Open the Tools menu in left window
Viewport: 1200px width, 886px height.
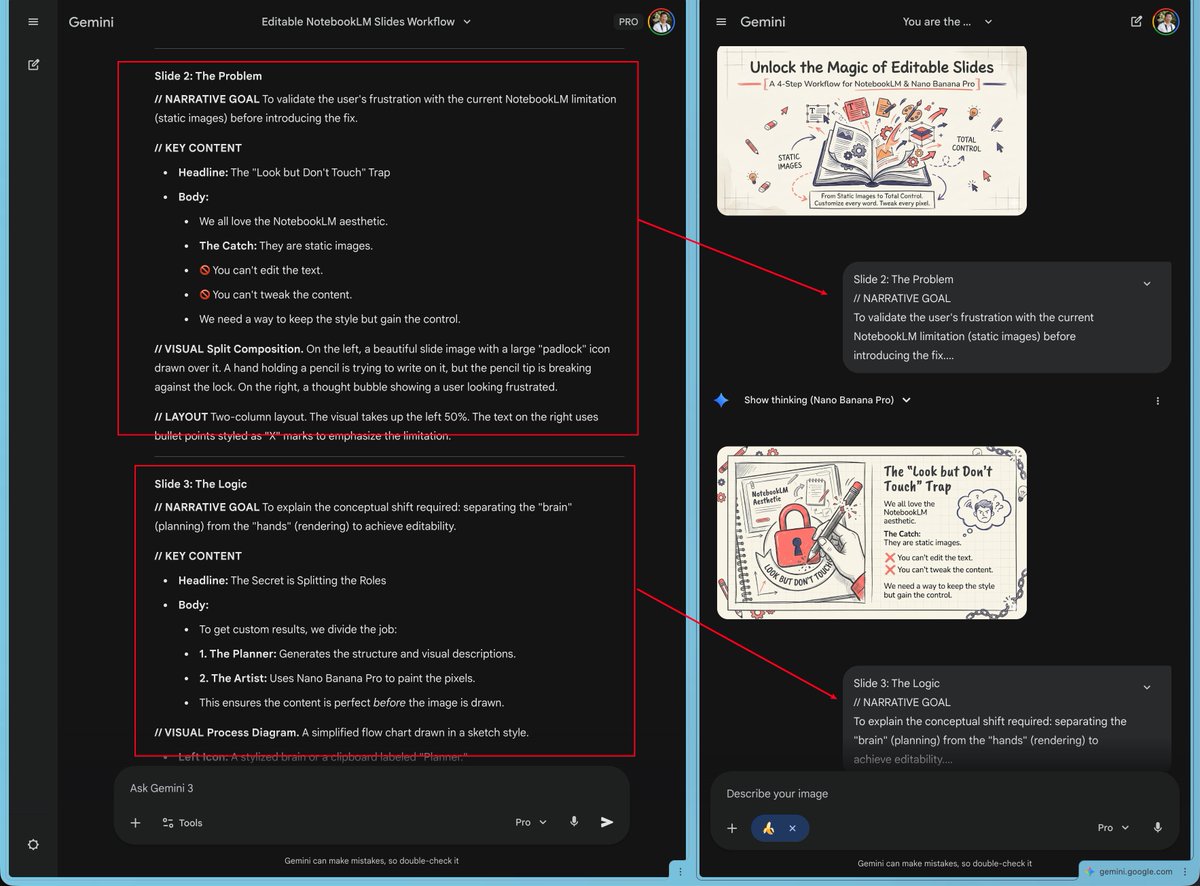point(182,823)
